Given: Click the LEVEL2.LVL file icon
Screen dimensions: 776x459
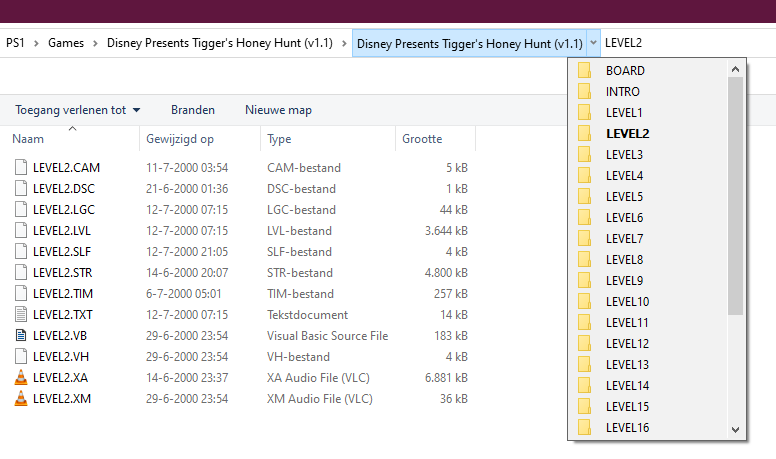Looking at the screenshot, I should 21,230.
